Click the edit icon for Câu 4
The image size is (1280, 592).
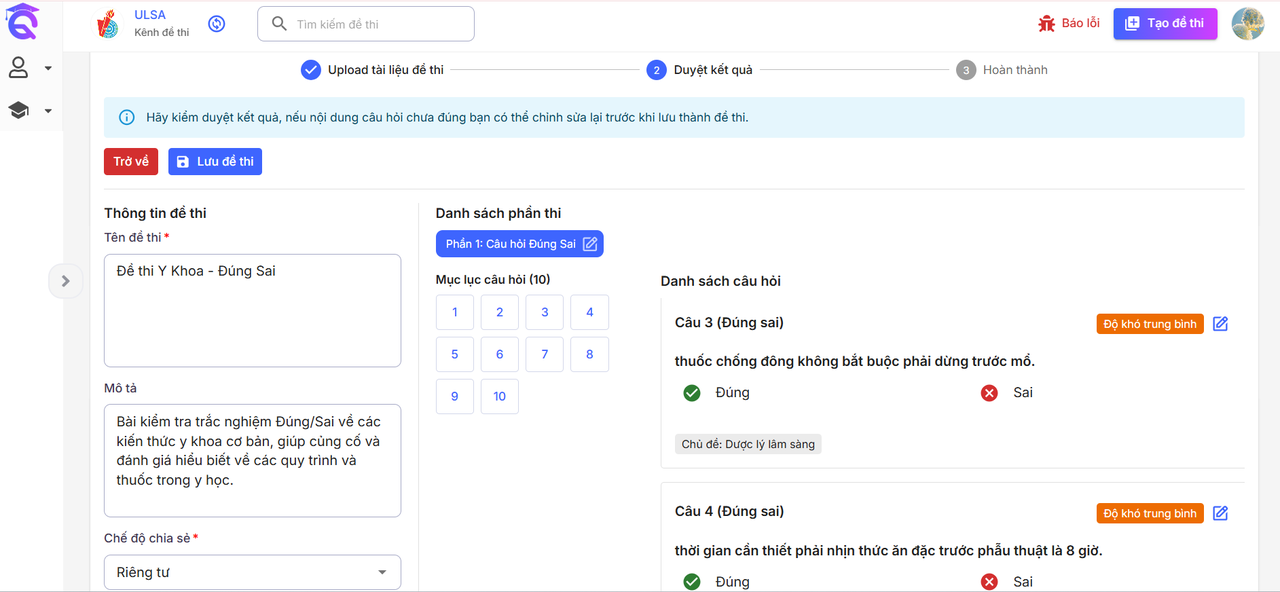tap(1220, 513)
